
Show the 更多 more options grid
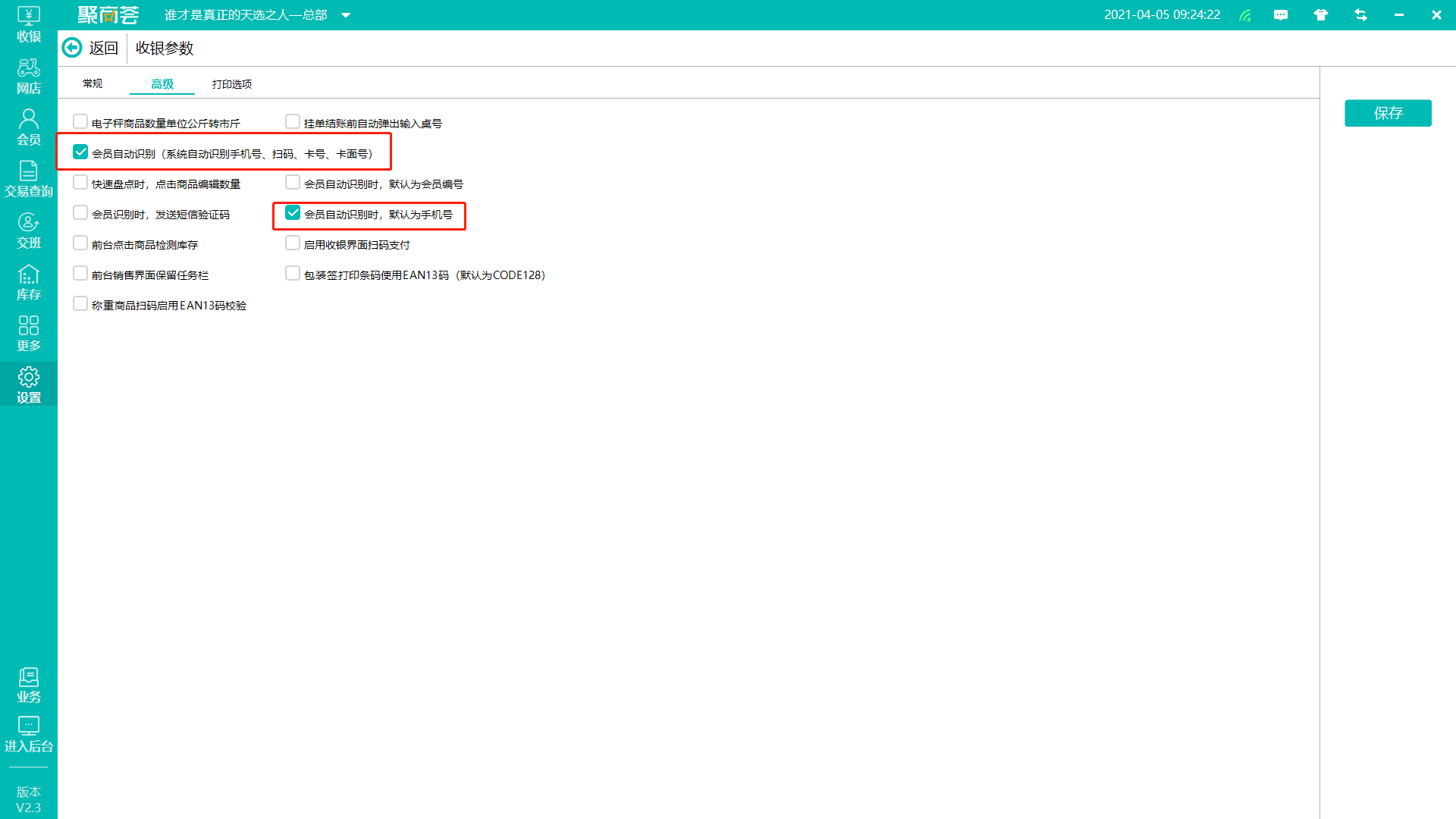click(29, 334)
